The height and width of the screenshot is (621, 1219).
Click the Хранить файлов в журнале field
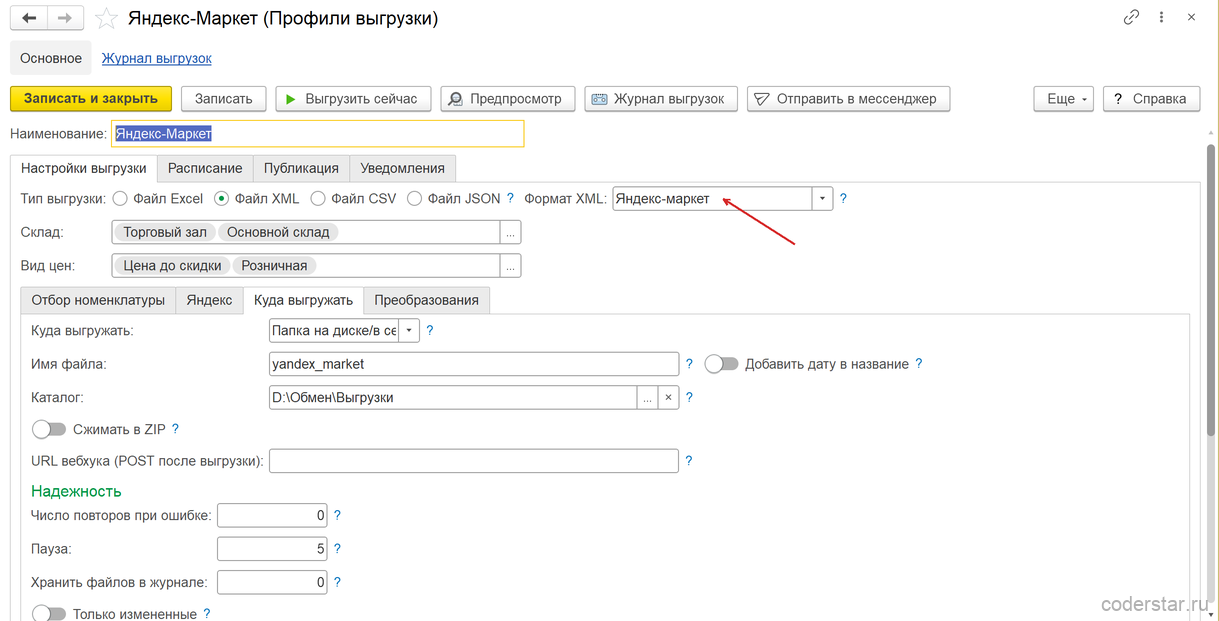pyautogui.click(x=272, y=582)
